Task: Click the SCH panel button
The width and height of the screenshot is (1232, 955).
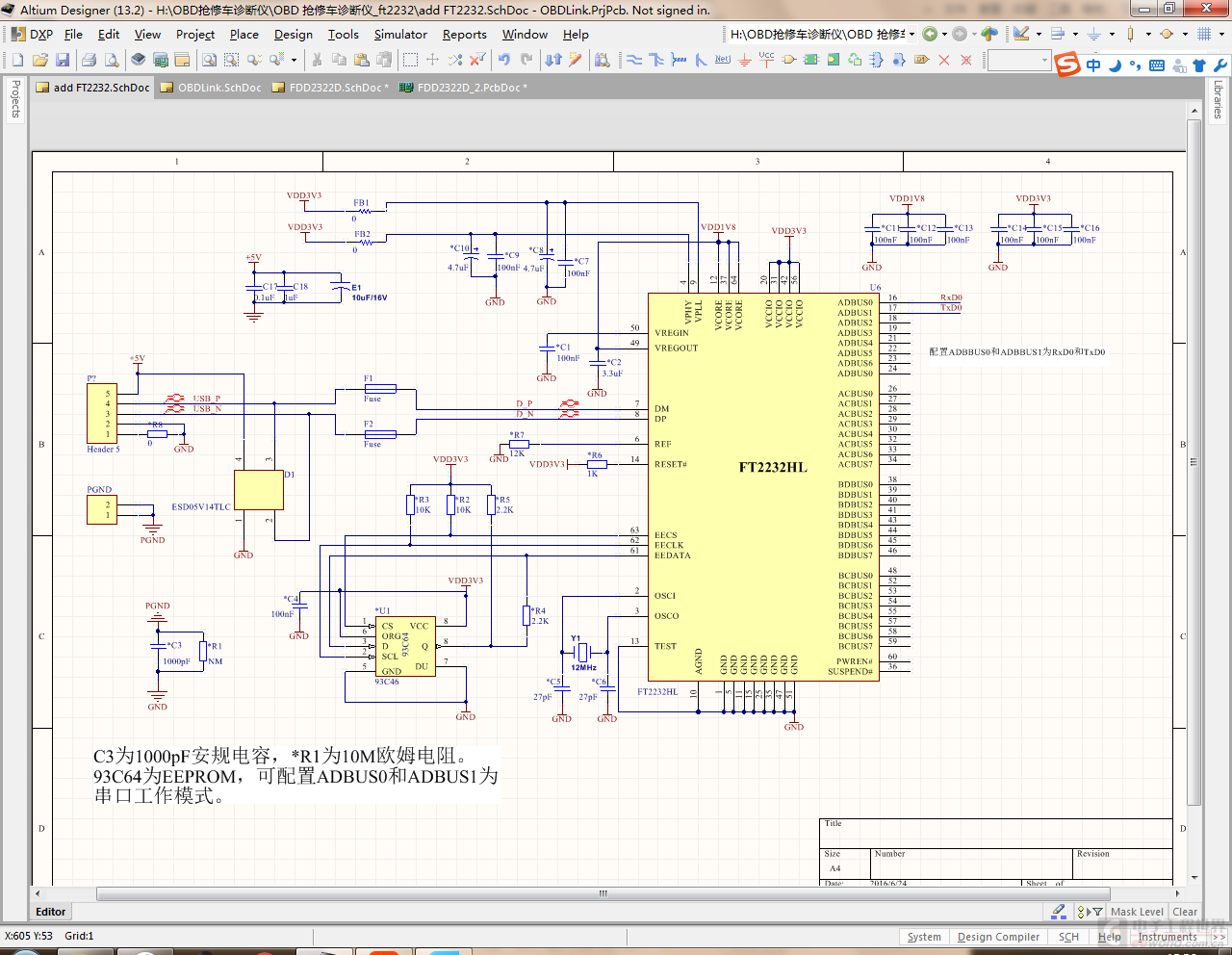Action: 1068,937
